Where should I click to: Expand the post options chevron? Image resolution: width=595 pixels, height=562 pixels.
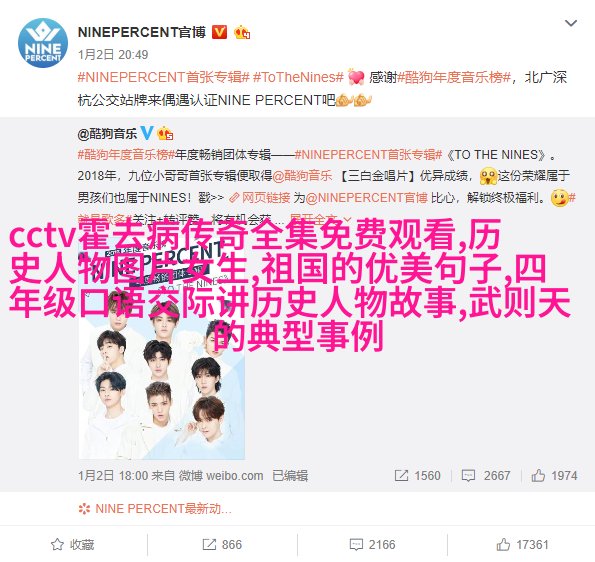click(x=571, y=24)
